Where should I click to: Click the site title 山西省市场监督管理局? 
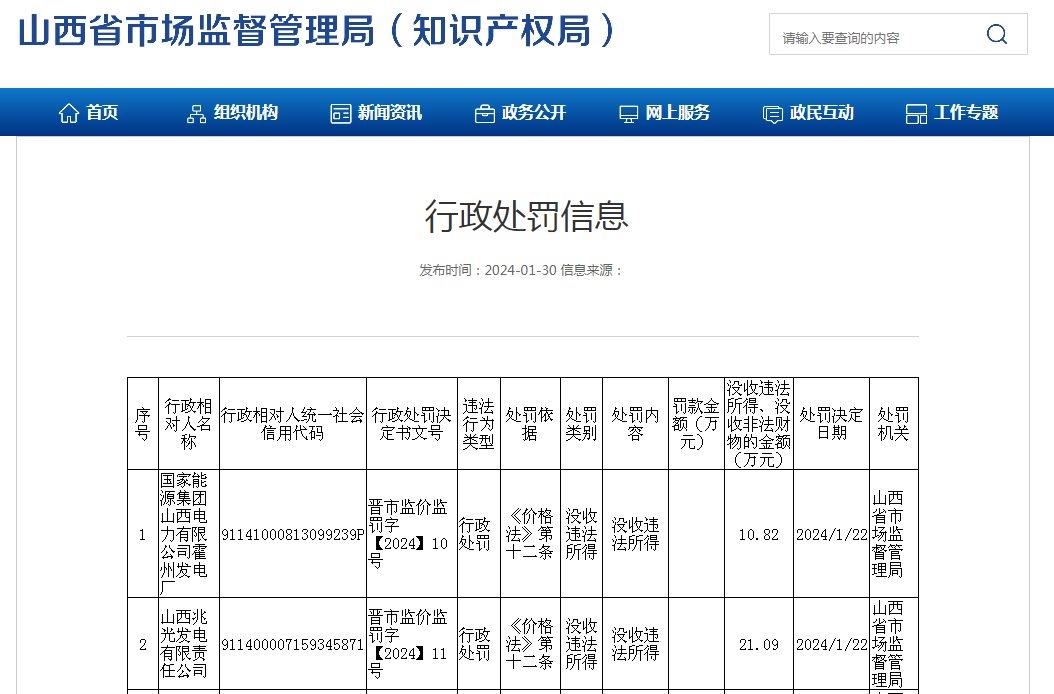[196, 31]
